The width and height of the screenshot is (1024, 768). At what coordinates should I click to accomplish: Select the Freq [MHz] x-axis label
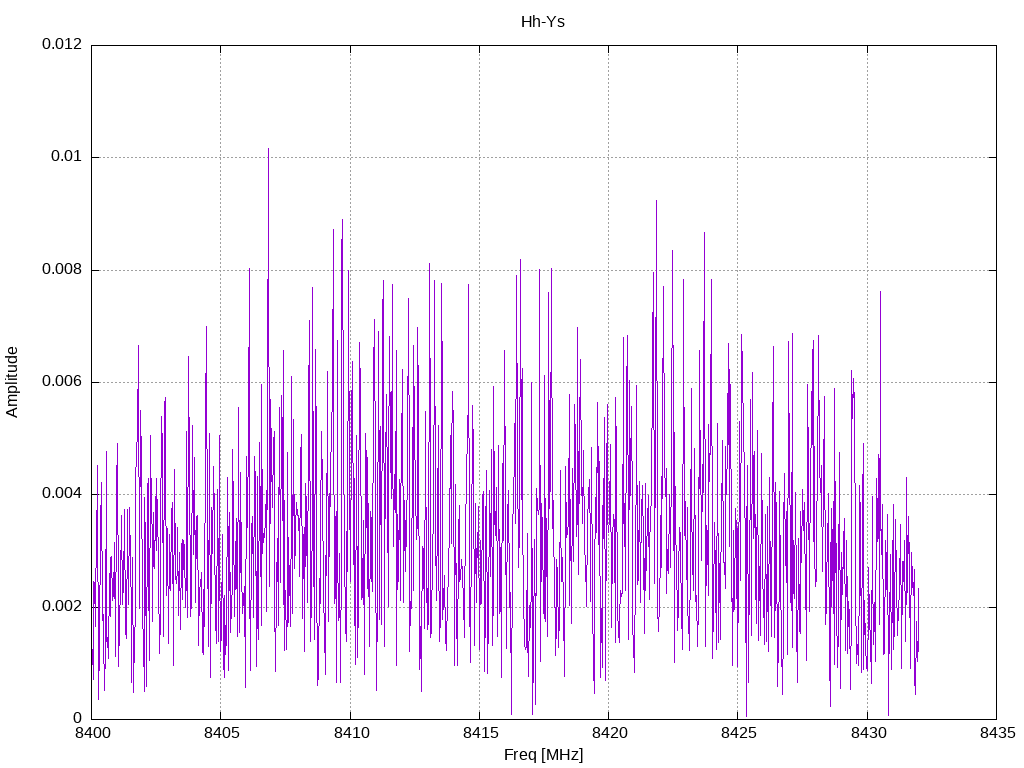[543, 755]
